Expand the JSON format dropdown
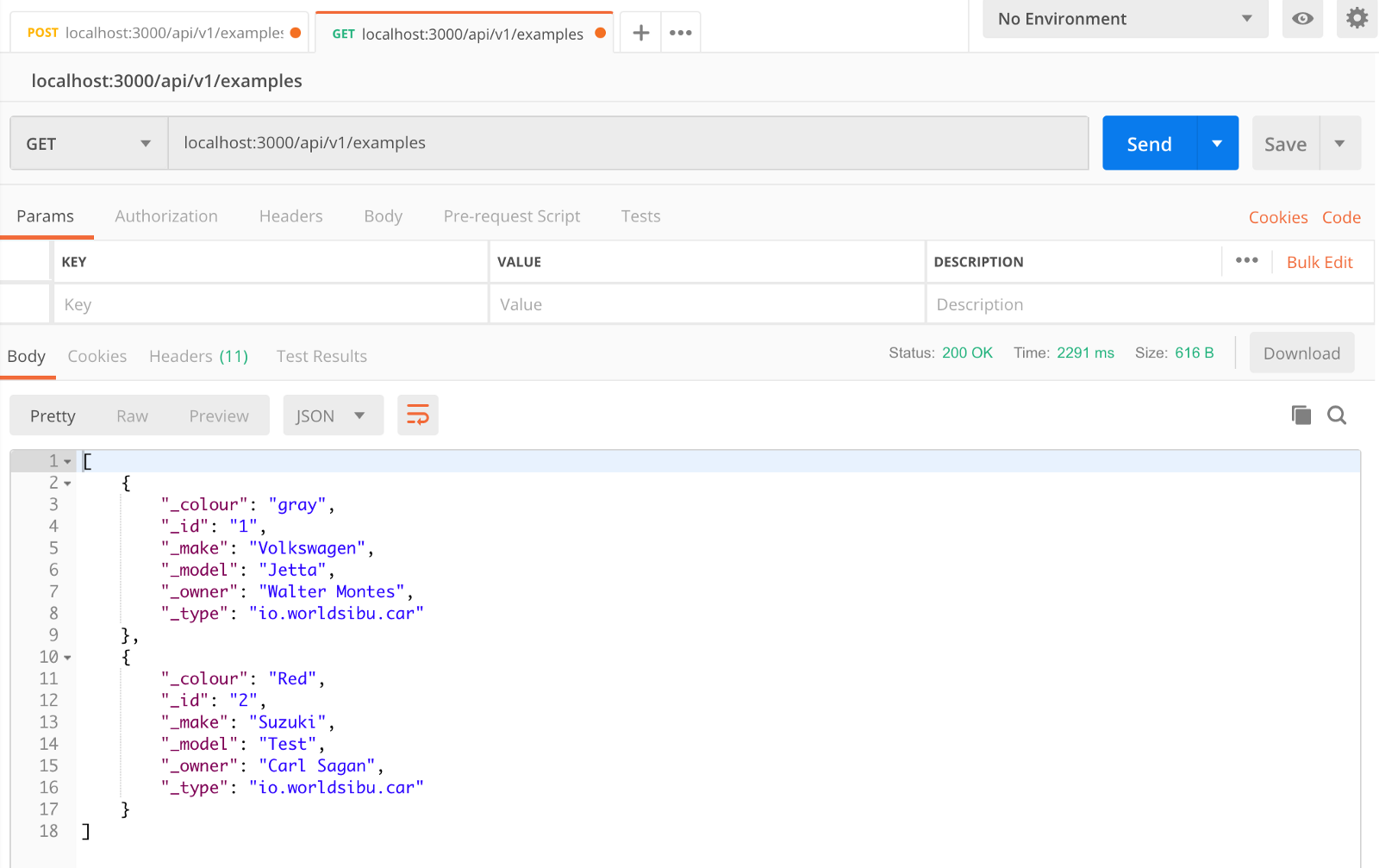 pyautogui.click(x=333, y=416)
